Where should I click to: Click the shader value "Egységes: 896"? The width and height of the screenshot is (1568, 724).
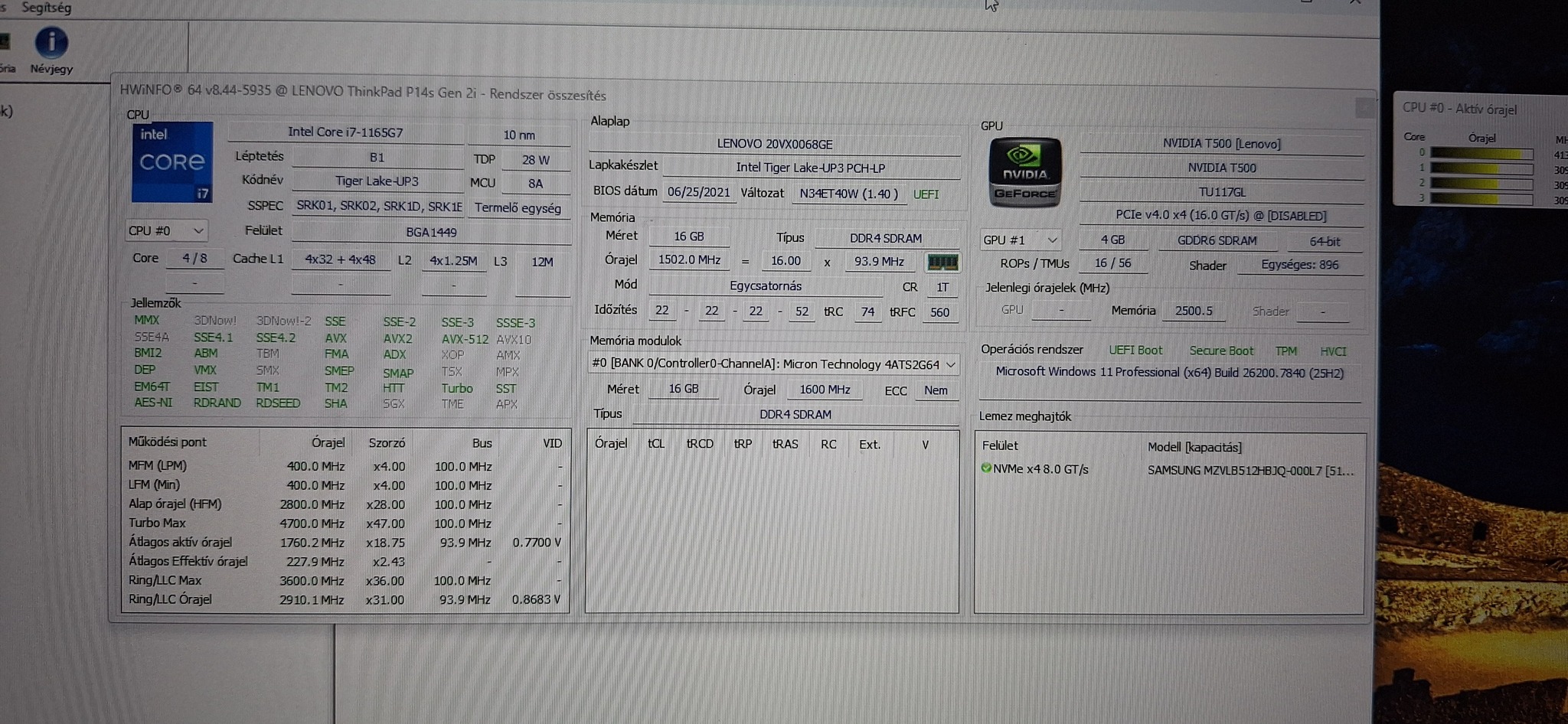[x=1300, y=265]
